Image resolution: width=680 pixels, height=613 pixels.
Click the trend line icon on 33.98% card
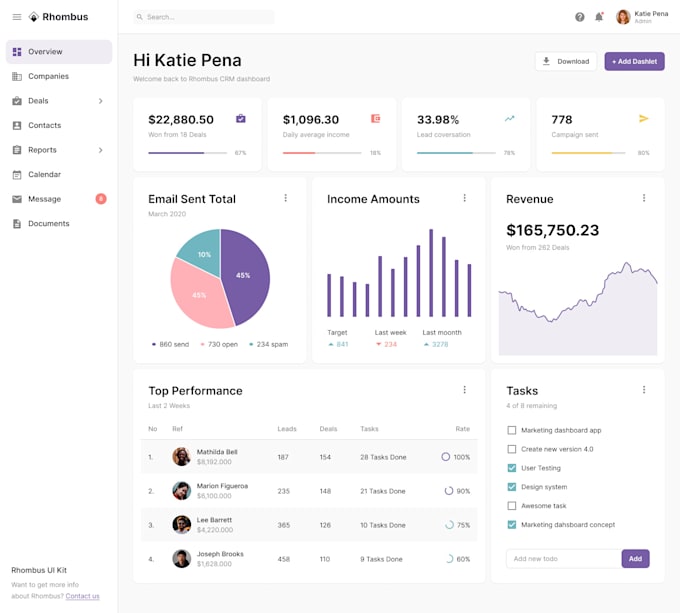[x=510, y=118]
